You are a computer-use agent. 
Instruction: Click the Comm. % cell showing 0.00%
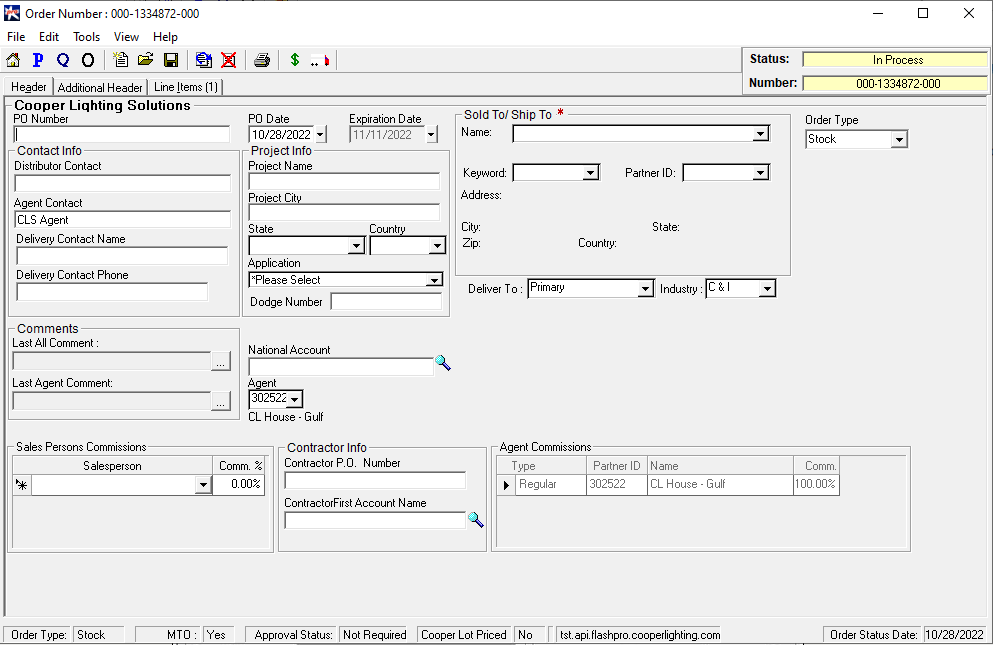(x=238, y=485)
